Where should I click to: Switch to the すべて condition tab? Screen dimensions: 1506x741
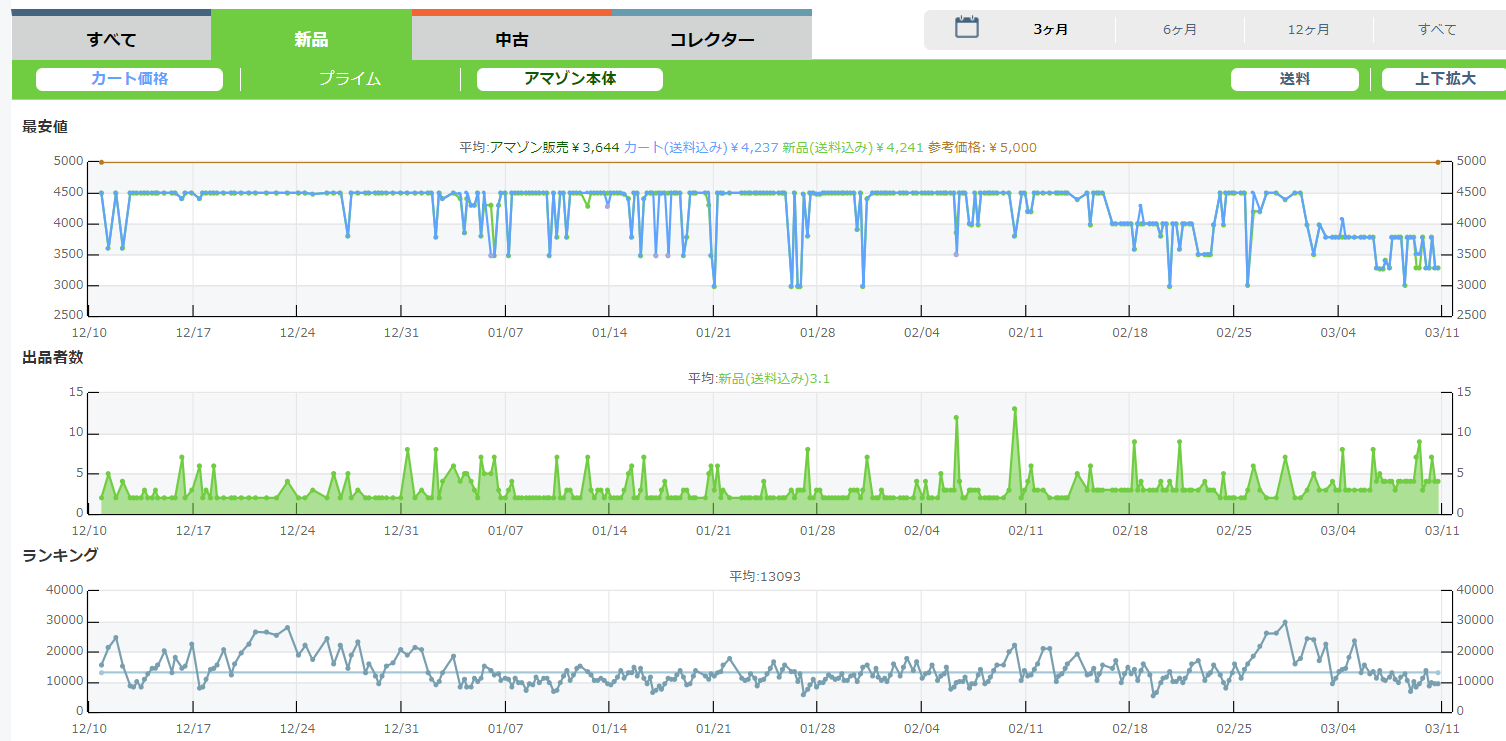pos(111,40)
